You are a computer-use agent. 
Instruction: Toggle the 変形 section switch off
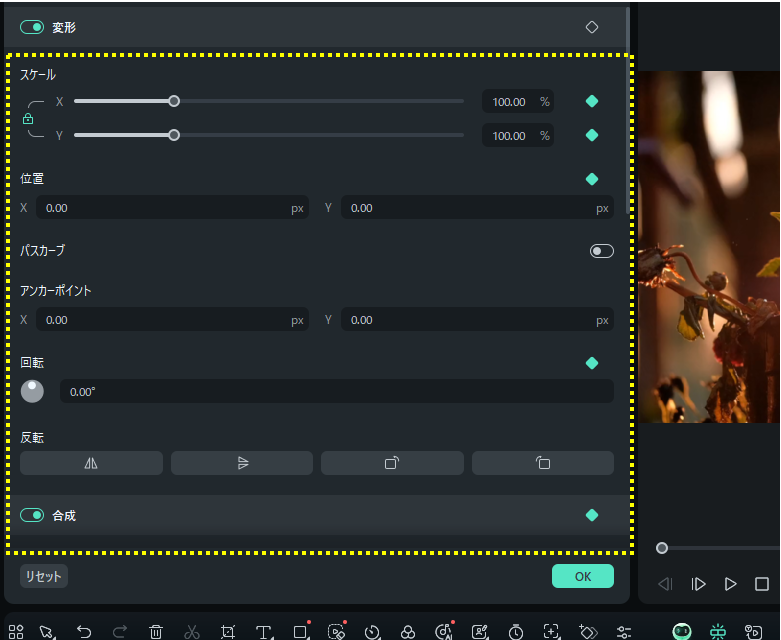(32, 27)
